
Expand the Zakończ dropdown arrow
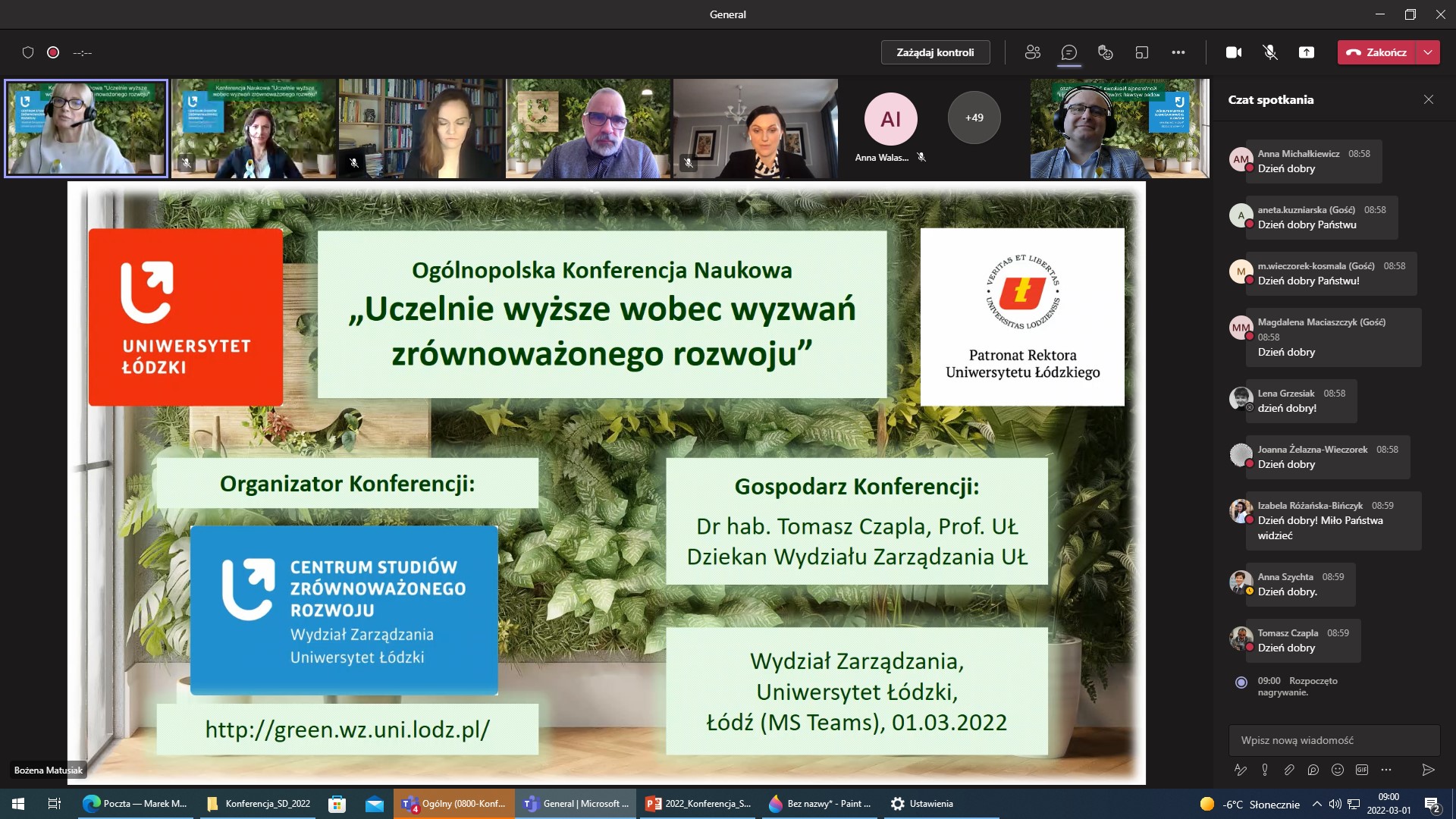[1428, 52]
